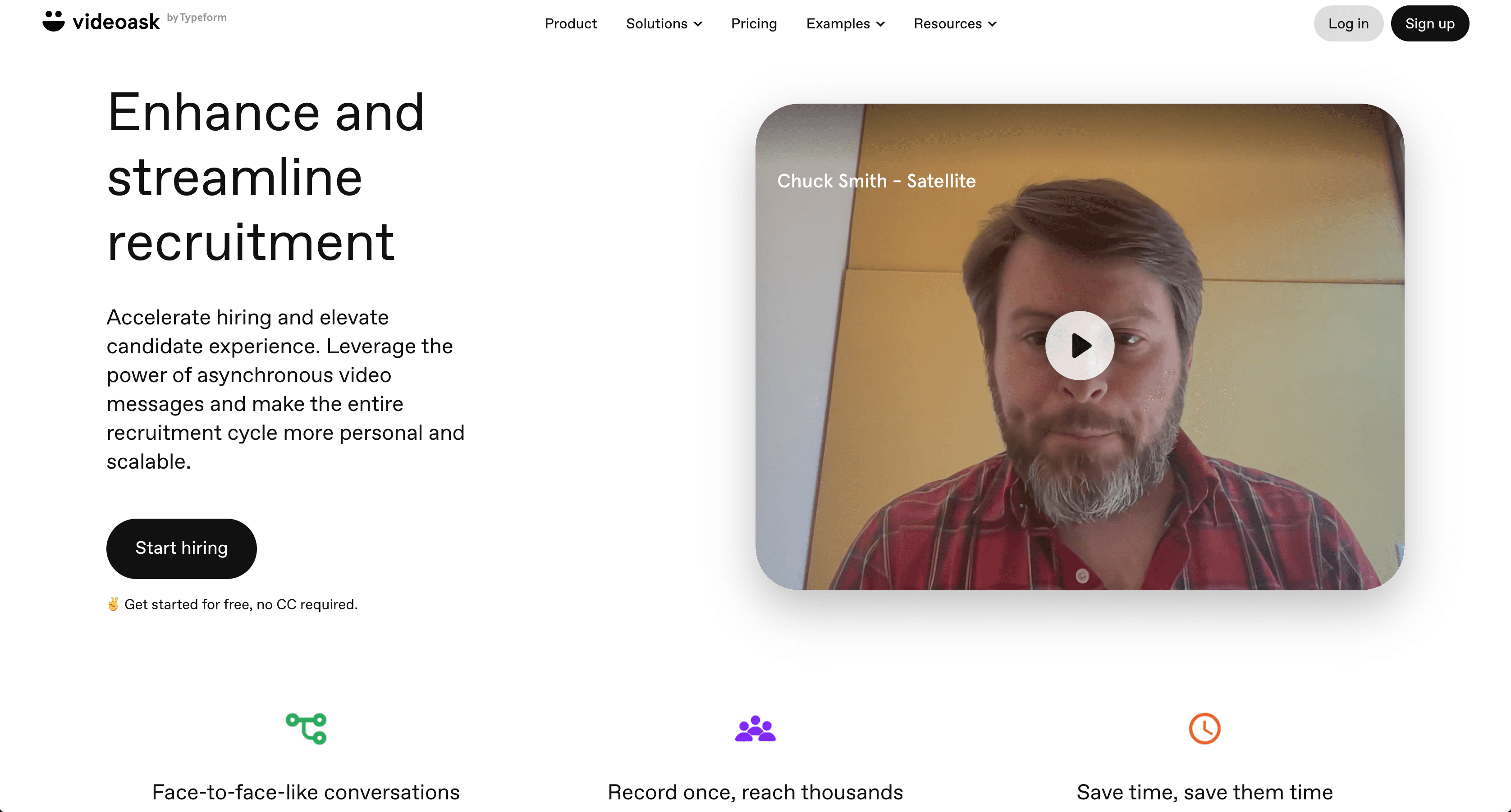Viewport: 1511px width, 812px height.
Task: Play the Chuck Smith video
Action: point(1079,345)
